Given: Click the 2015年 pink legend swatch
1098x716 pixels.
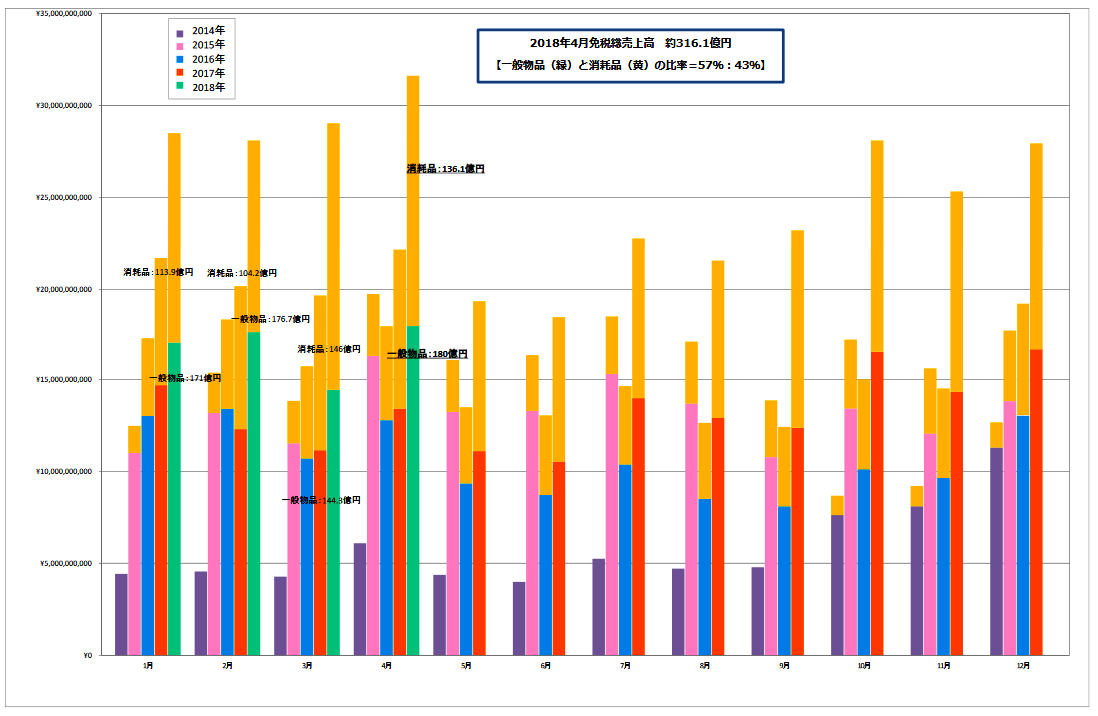Looking at the screenshot, I should click(x=181, y=45).
